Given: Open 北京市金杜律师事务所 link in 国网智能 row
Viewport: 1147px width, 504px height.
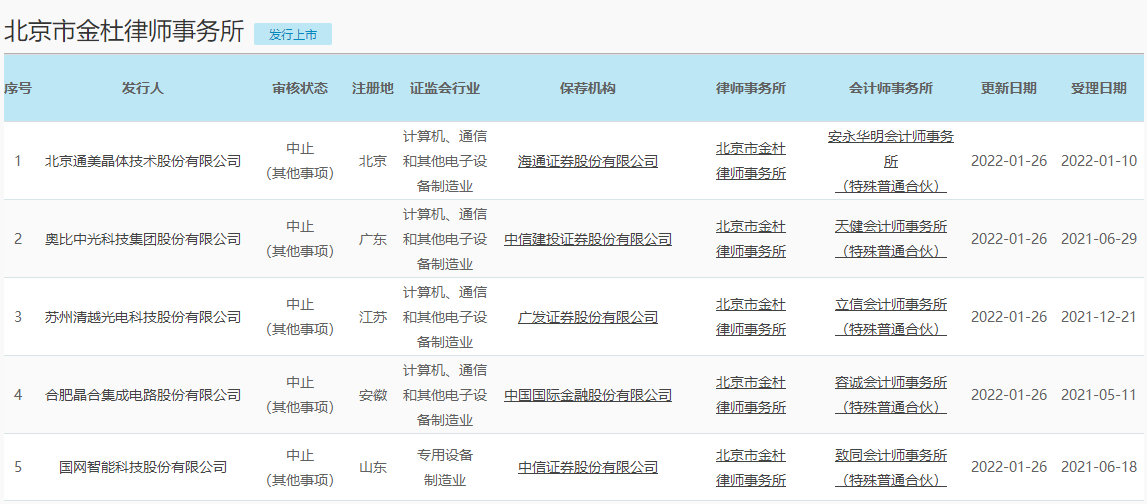Looking at the screenshot, I should tap(751, 467).
